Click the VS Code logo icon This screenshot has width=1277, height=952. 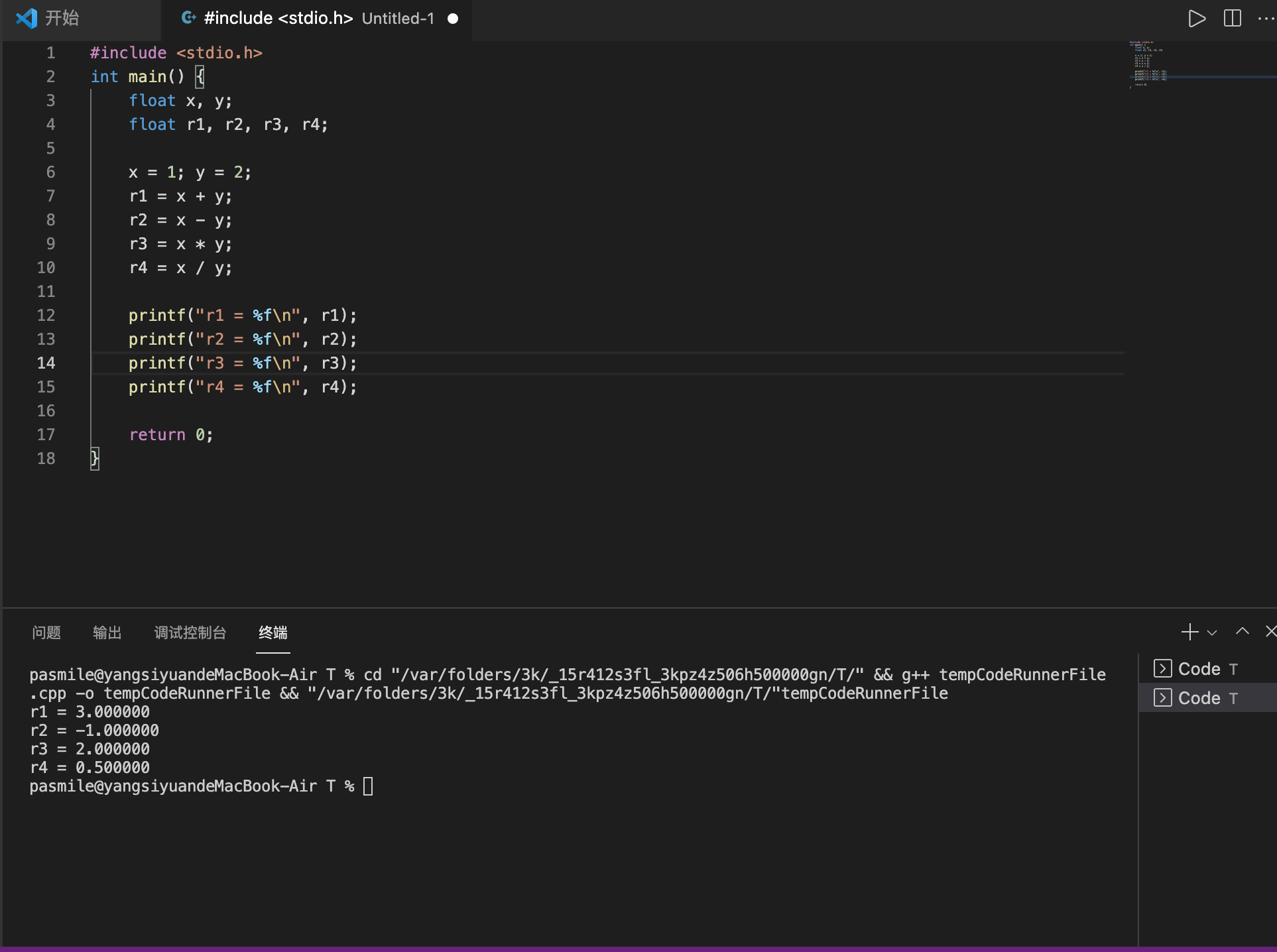coord(27,18)
